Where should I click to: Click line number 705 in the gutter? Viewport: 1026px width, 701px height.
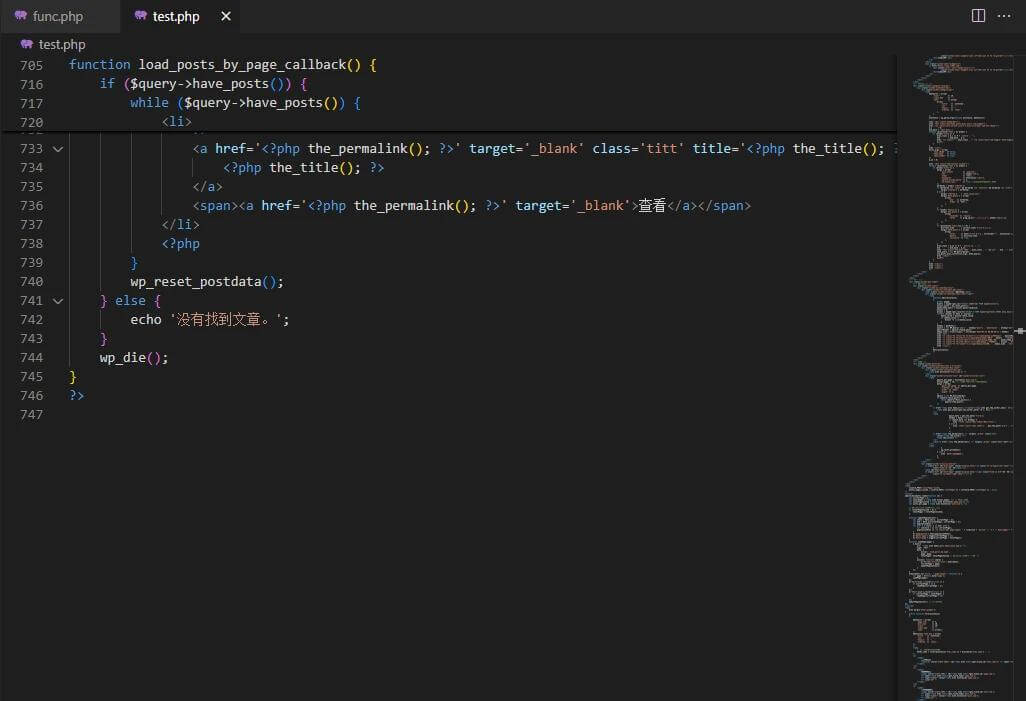31,65
